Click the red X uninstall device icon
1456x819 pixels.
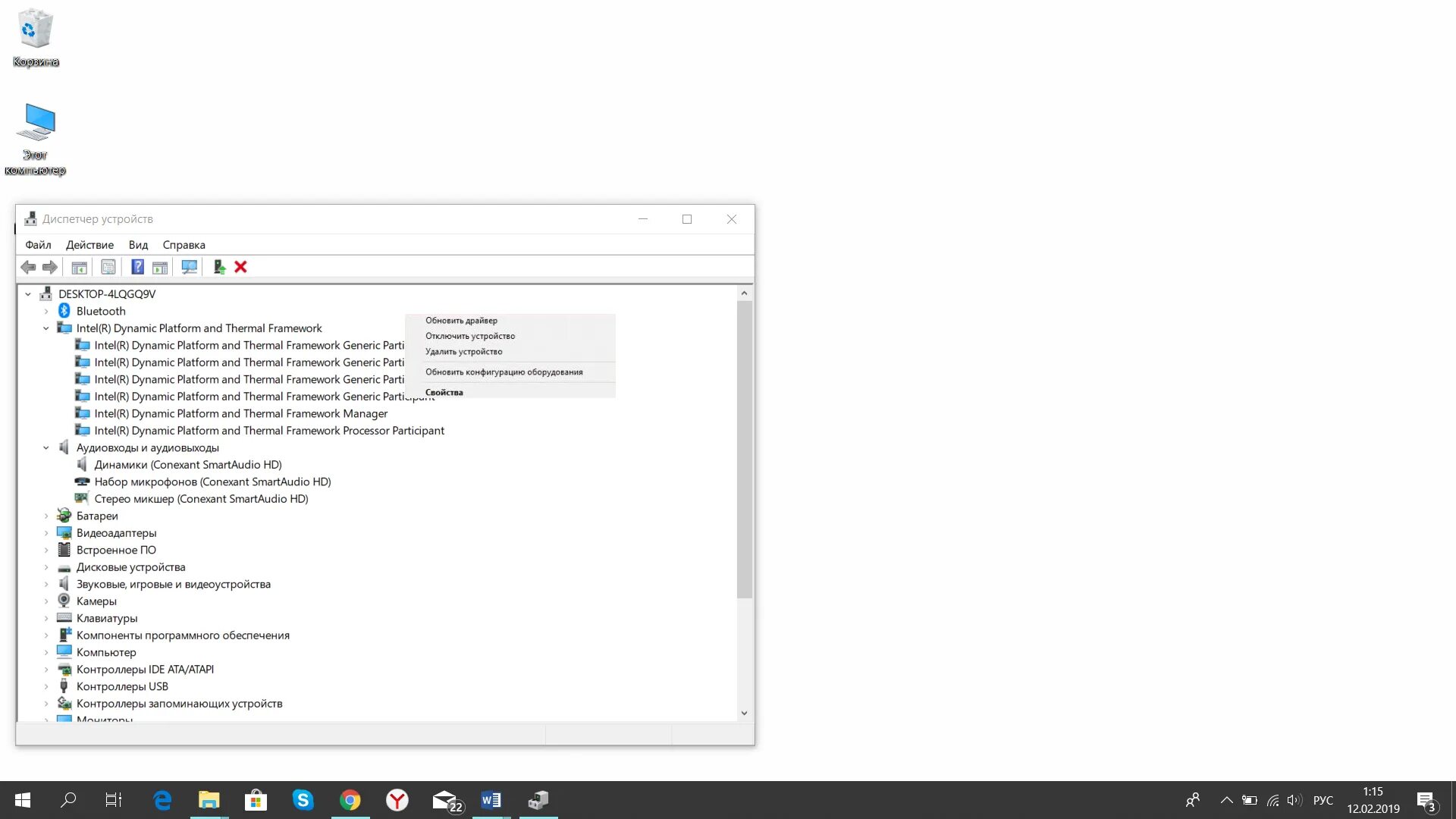[x=240, y=267]
